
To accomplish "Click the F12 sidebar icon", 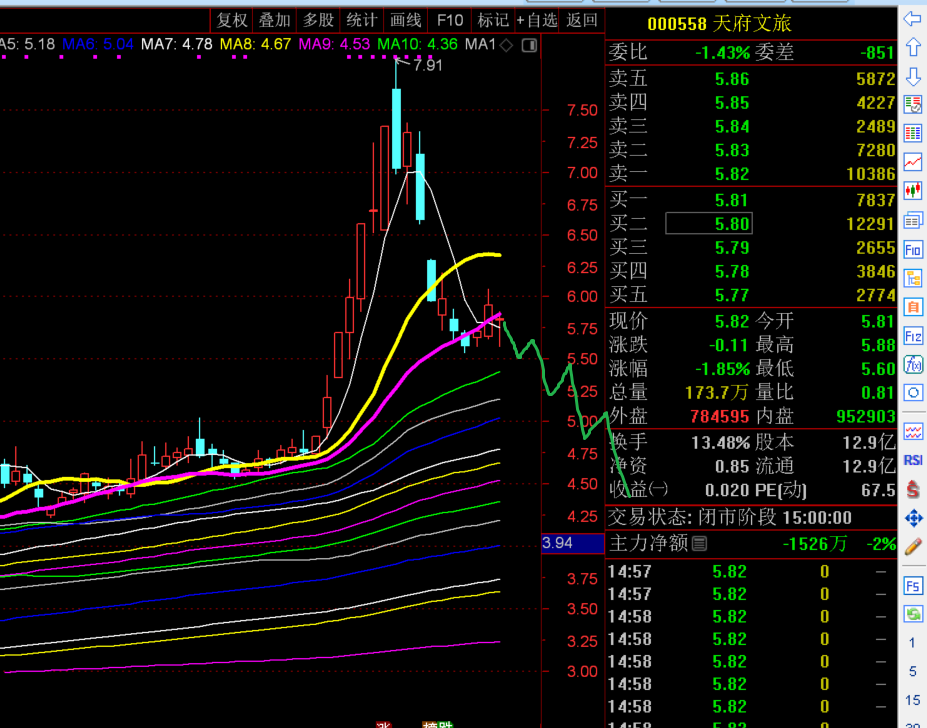I will 913,336.
